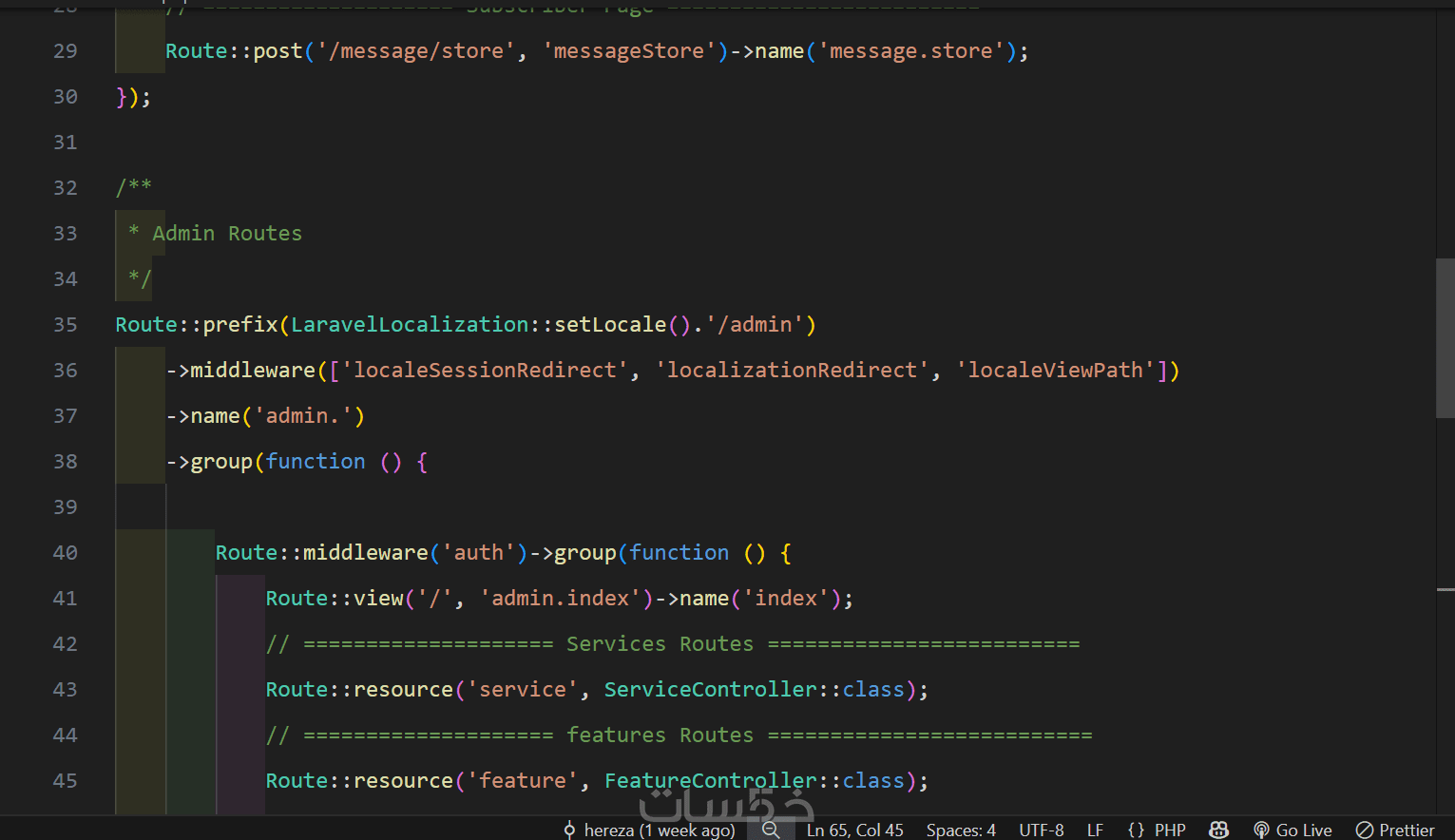Click the 'admin.' name string on line 37
1455x840 pixels.
tap(303, 416)
